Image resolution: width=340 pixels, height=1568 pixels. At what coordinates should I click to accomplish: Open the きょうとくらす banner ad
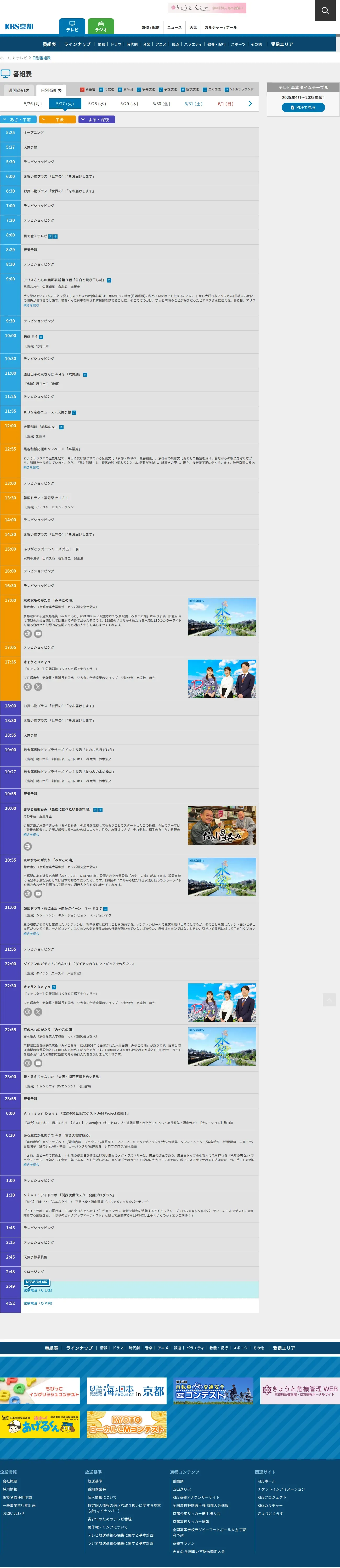click(207, 8)
